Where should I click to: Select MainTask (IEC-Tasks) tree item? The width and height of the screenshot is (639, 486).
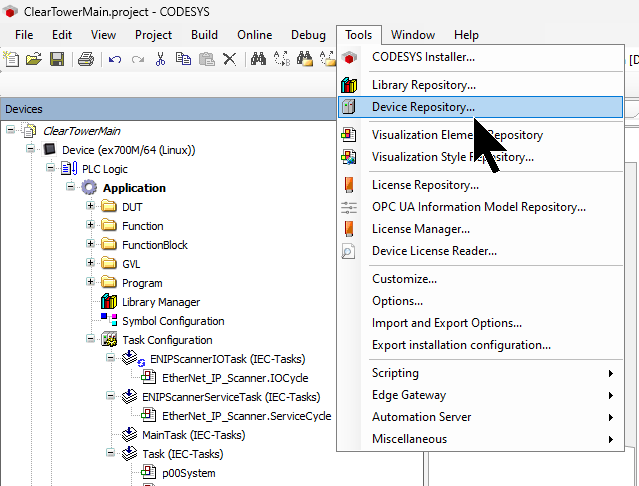[193, 435]
